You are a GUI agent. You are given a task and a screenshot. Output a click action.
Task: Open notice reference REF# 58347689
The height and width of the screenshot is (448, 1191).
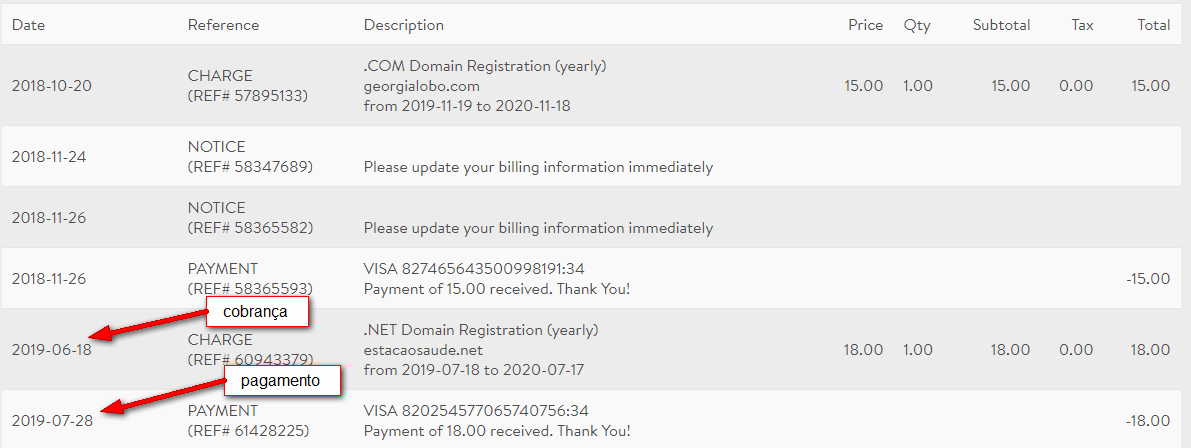pyautogui.click(x=250, y=167)
